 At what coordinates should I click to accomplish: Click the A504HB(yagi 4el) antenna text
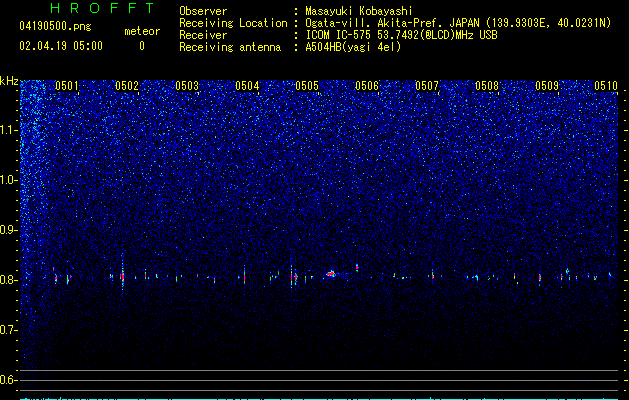[x=353, y=47]
